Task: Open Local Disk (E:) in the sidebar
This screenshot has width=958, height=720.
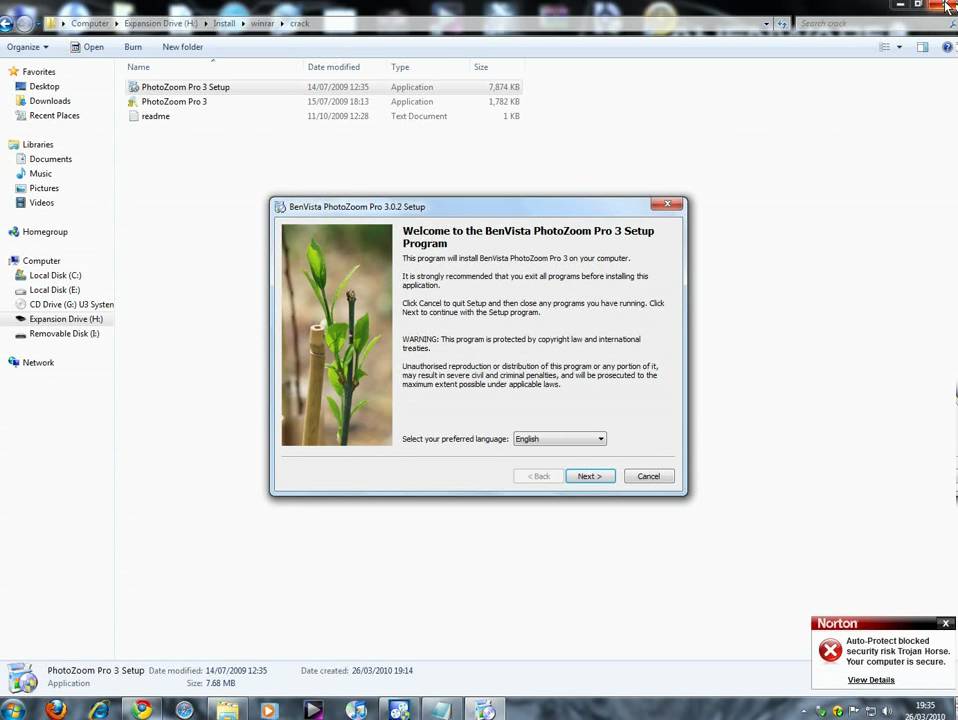Action: tap(54, 290)
